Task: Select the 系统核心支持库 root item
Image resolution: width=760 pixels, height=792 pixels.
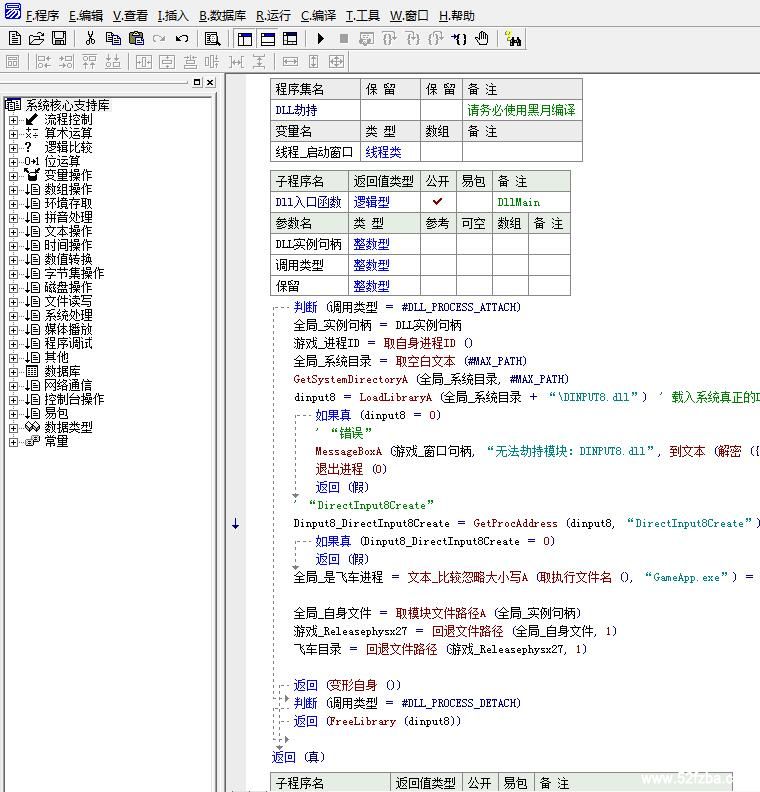Action: pos(67,105)
